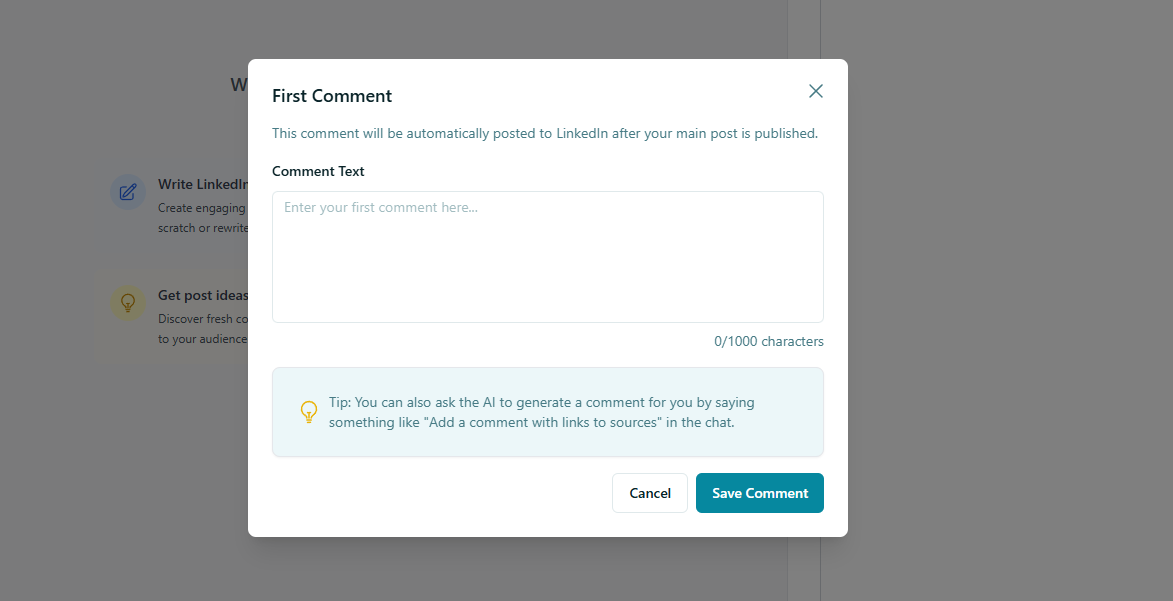Screen dimensions: 1173x601
Task: Click the auto-posted to LinkedIn description text
Action: [545, 133]
